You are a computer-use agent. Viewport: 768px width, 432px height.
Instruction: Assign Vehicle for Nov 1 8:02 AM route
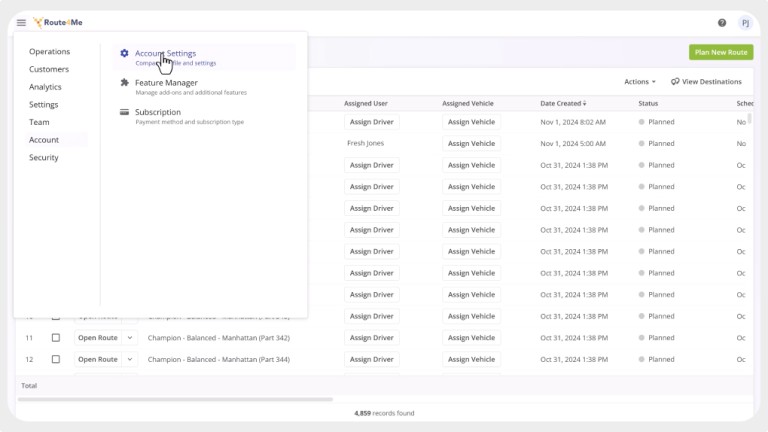[471, 122]
